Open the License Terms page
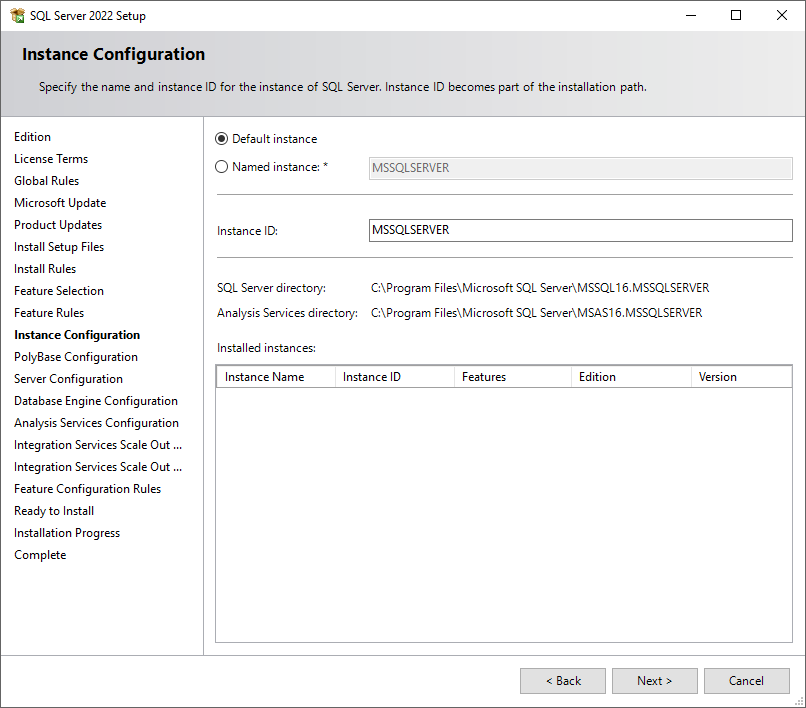 [x=51, y=158]
